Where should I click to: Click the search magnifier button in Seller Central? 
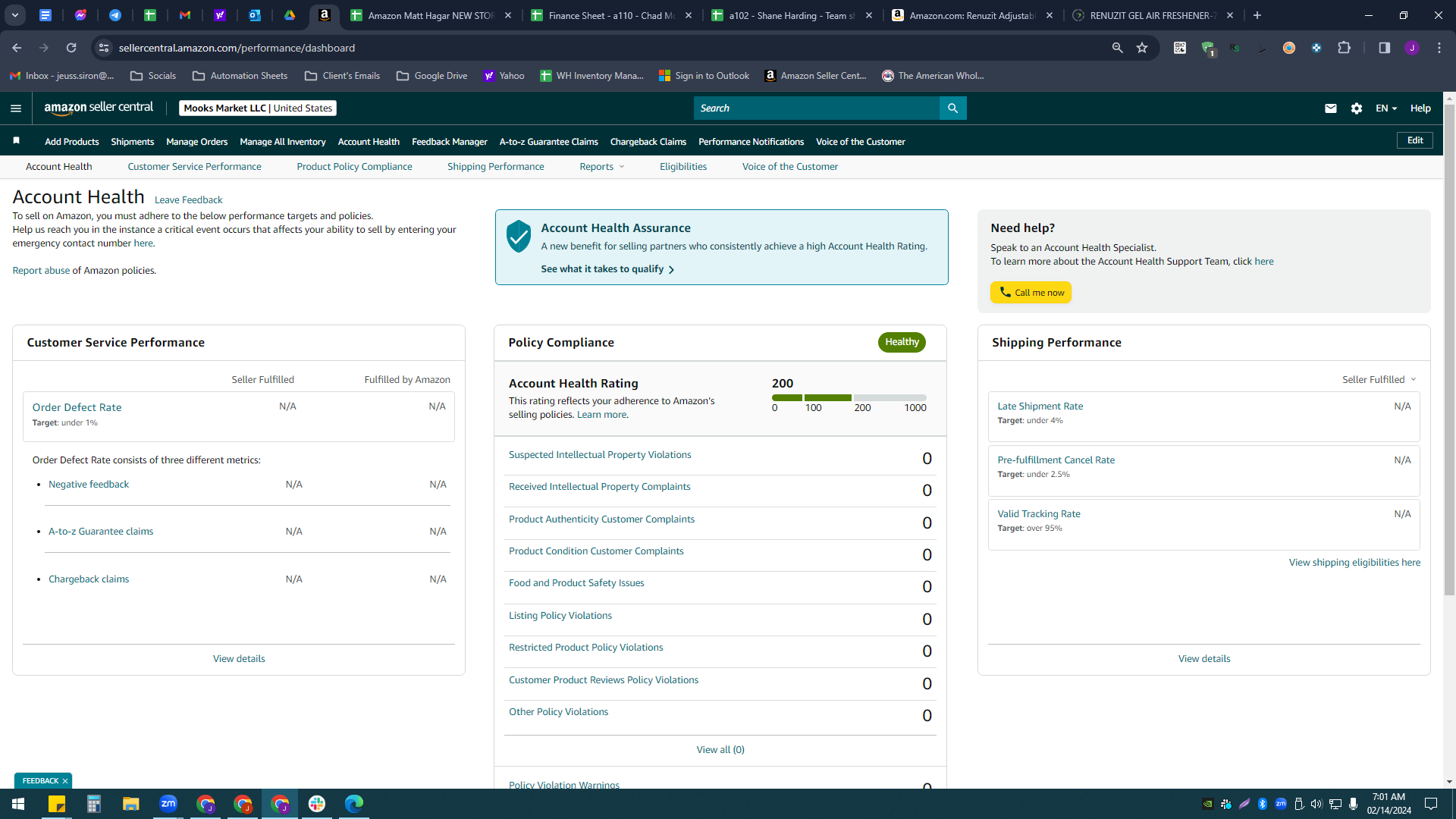click(x=952, y=108)
